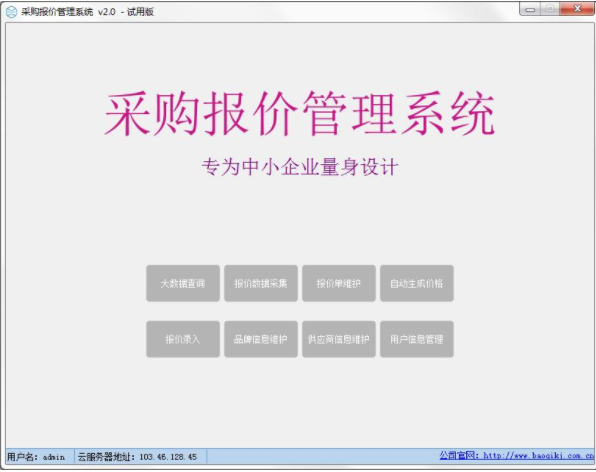Open 品牌信息维护 management
The height and width of the screenshot is (472, 596).
(x=261, y=339)
